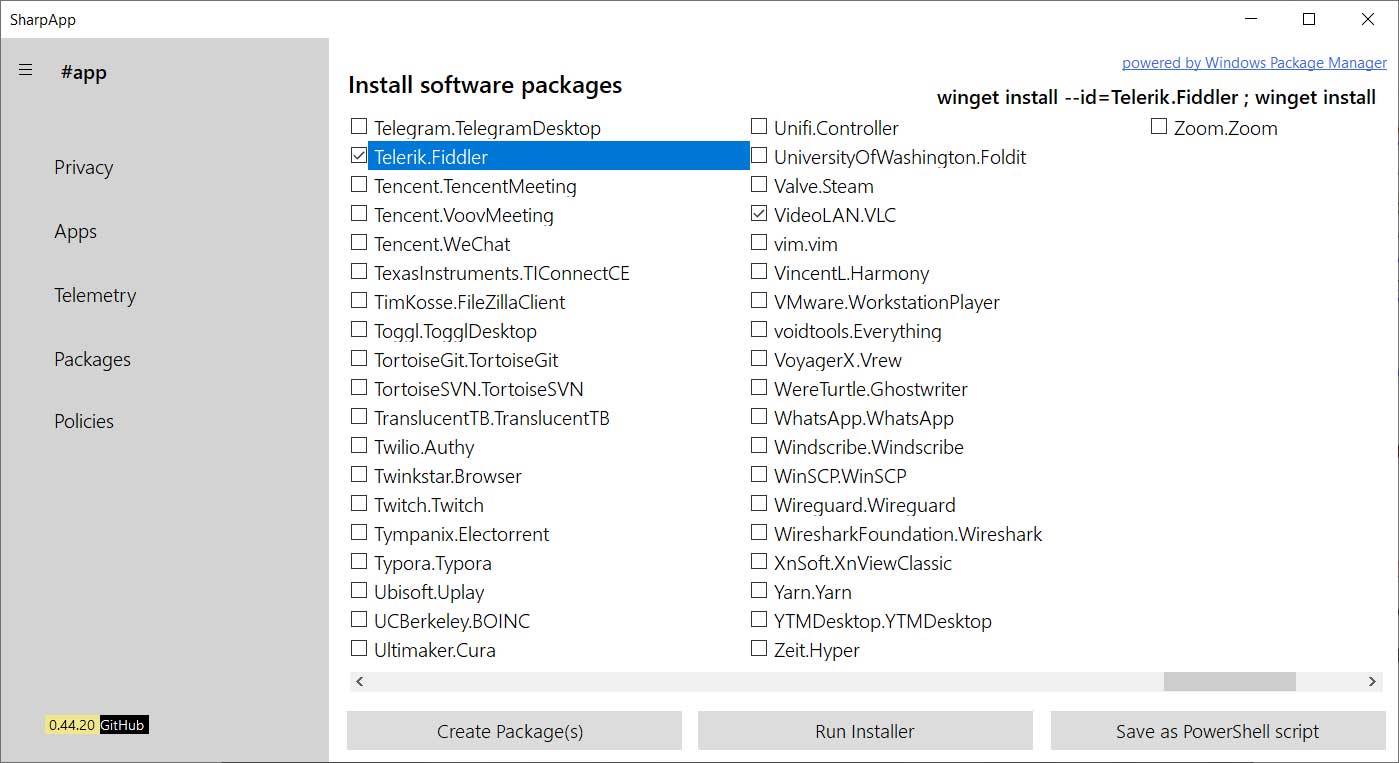Check Ubisoft.Uplay package

(x=358, y=591)
